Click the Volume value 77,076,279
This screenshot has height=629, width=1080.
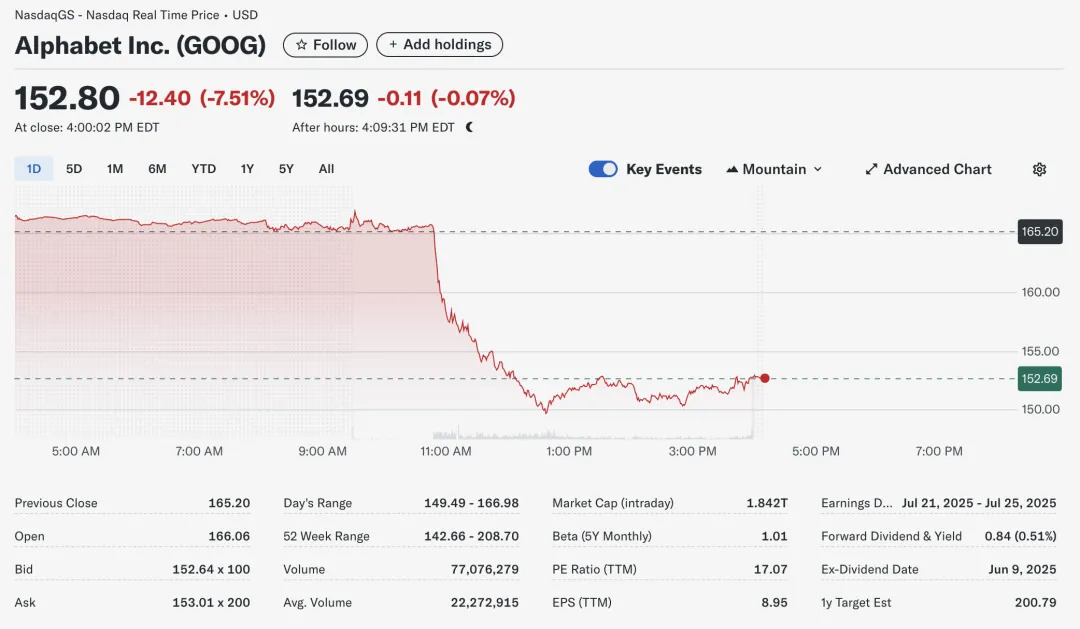(485, 569)
